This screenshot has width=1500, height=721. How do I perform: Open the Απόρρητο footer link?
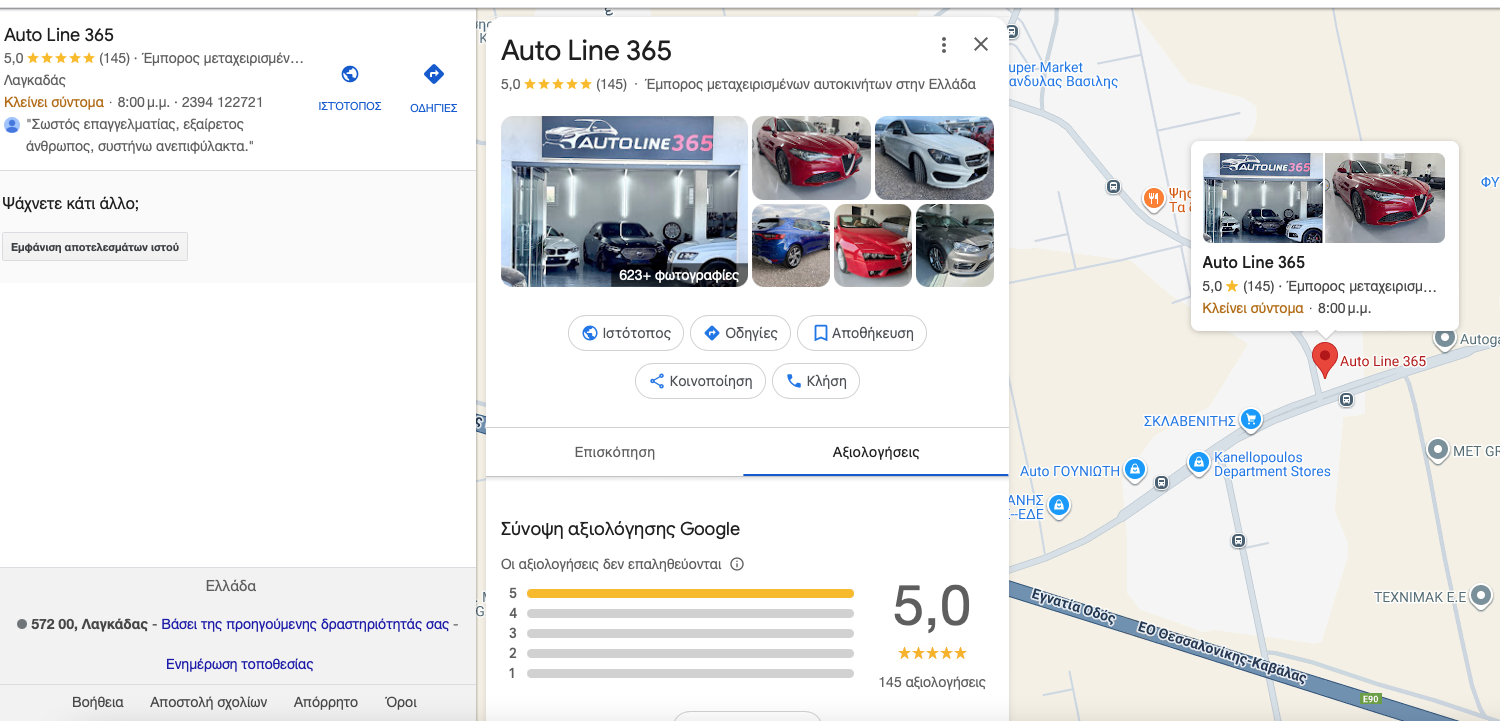click(x=326, y=702)
